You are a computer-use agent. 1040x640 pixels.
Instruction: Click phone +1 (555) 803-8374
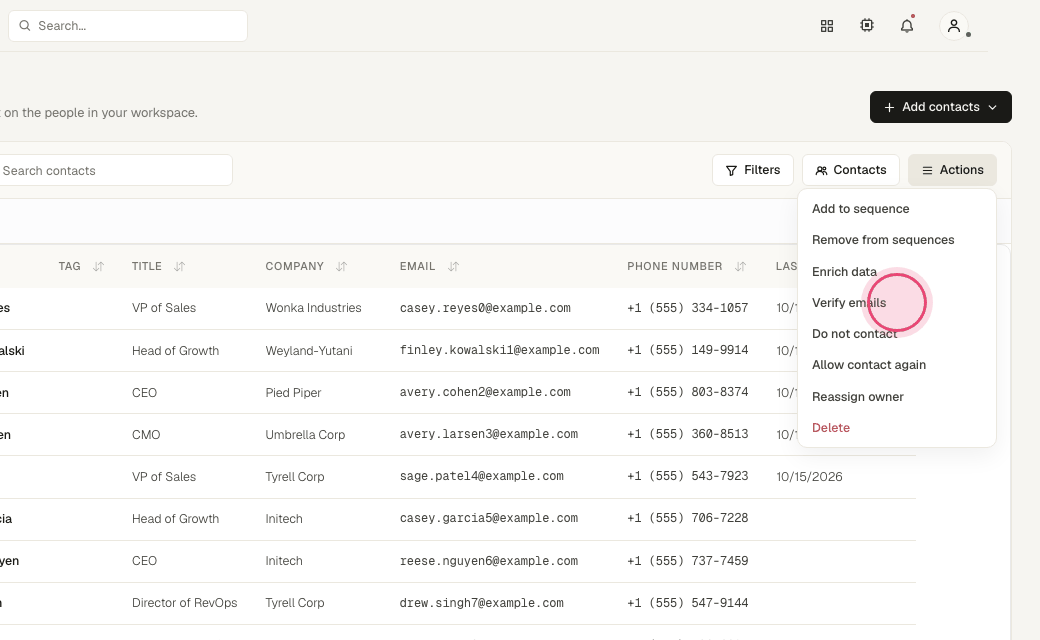pos(687,392)
